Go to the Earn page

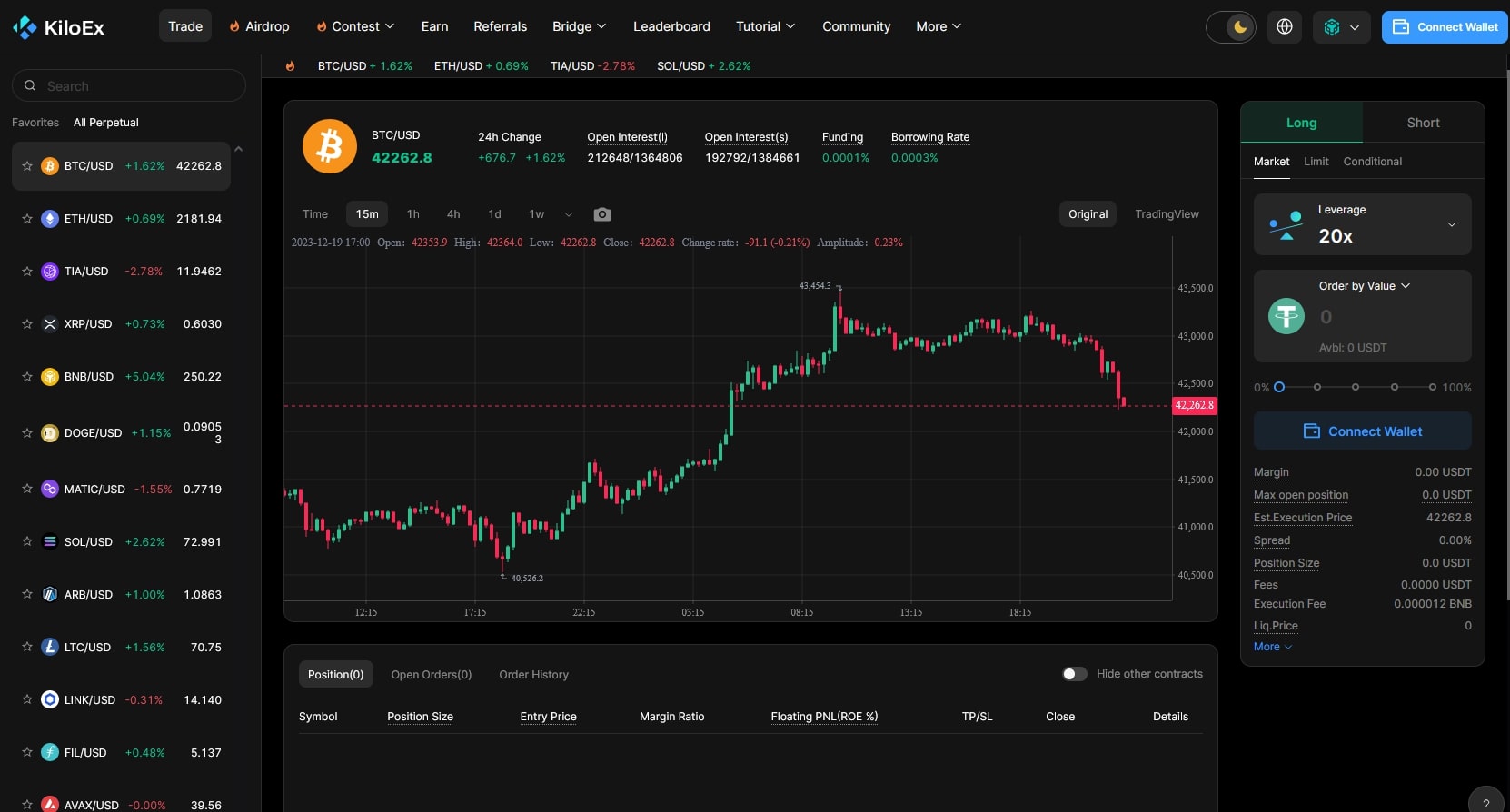435,26
